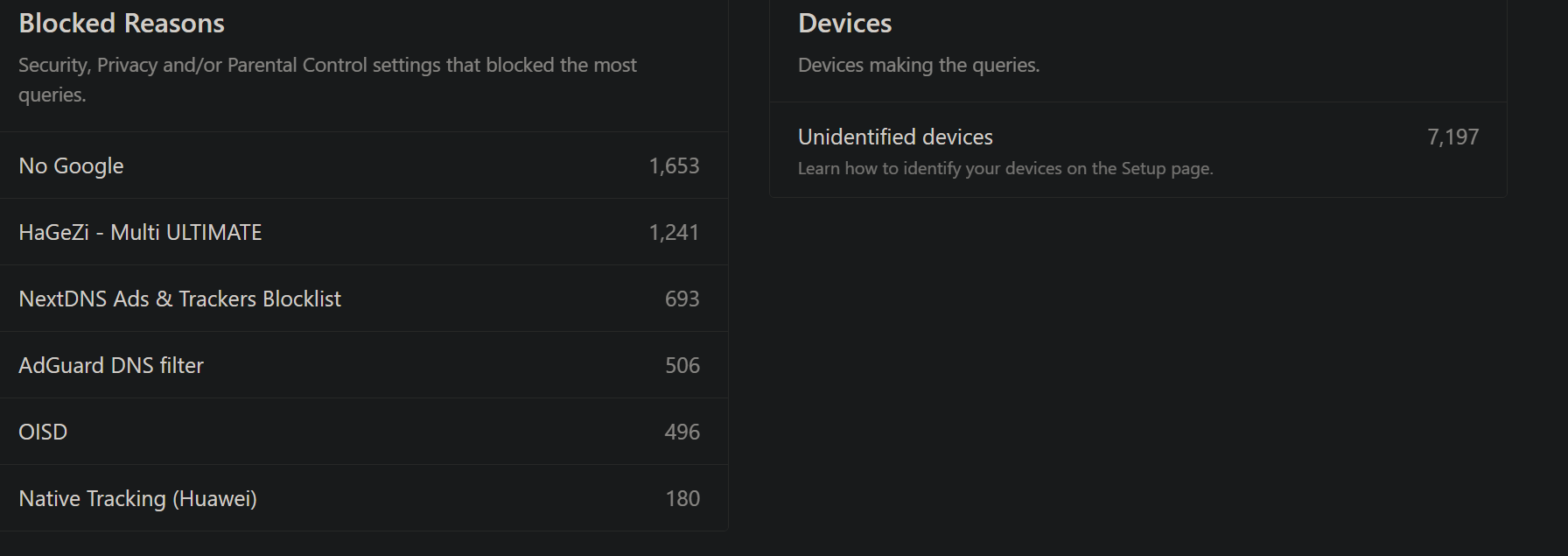The height and width of the screenshot is (556, 1568).
Task: Click the 496 count beside OISD
Action: click(682, 433)
